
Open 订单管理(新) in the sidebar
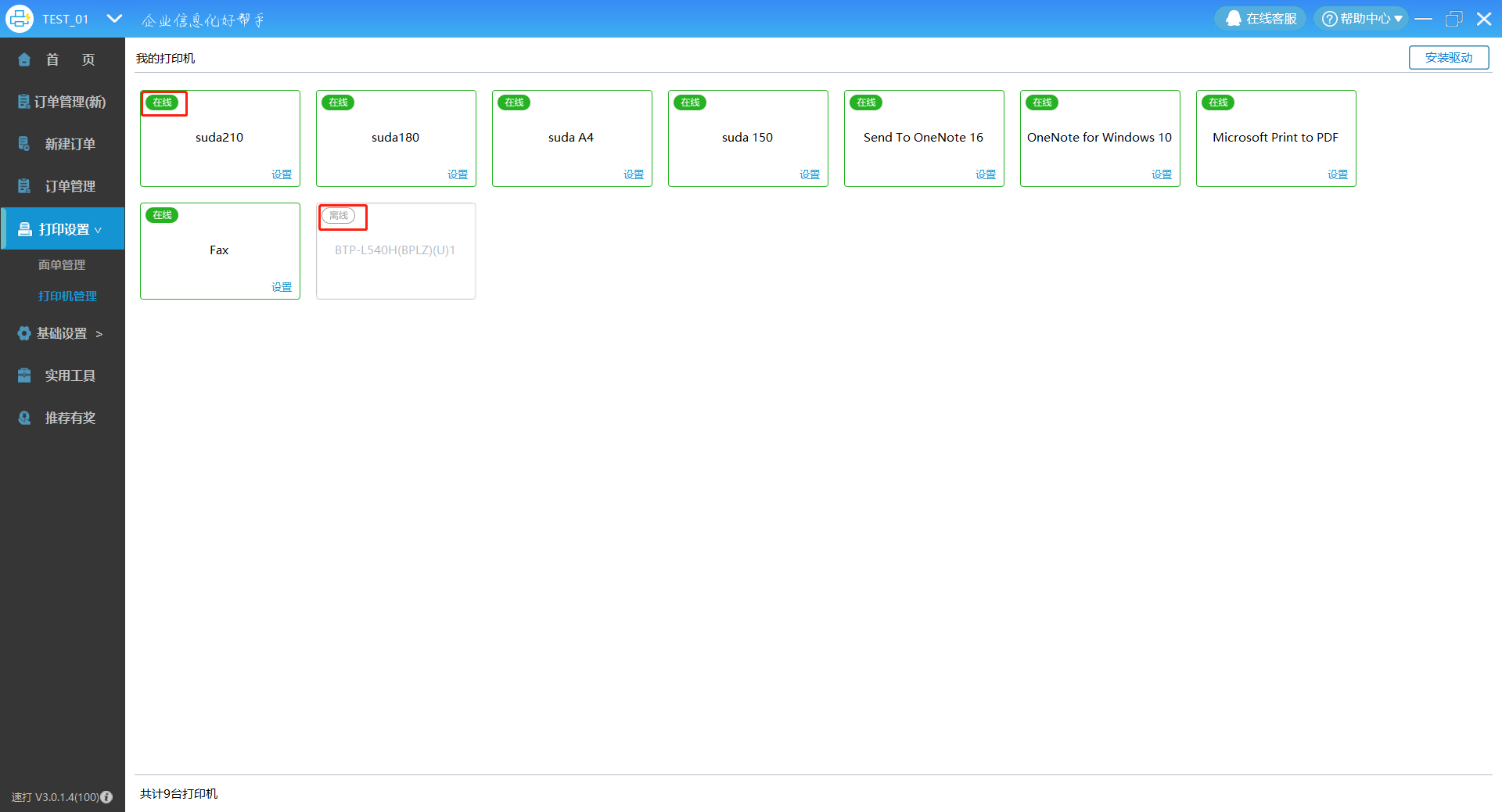(63, 102)
